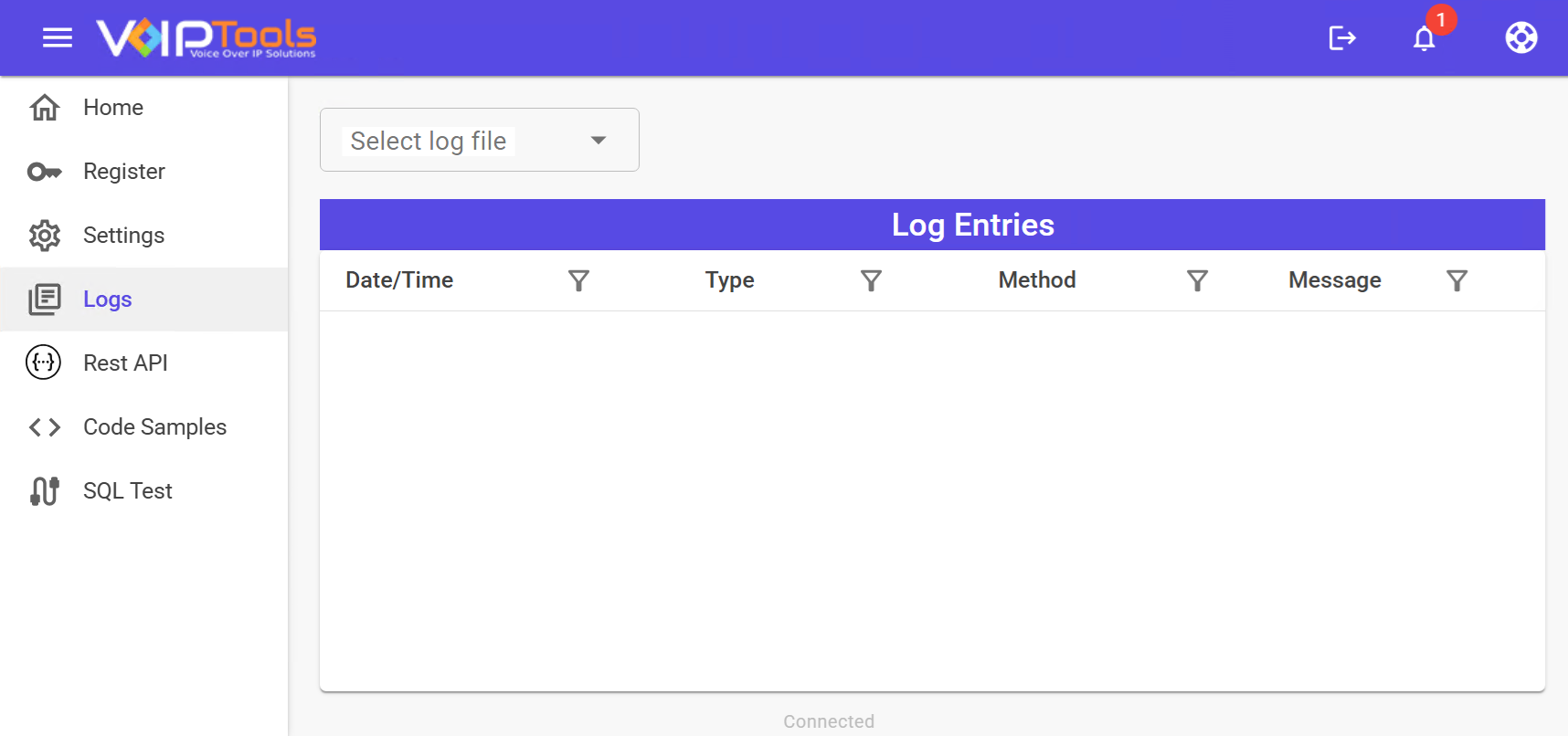Image resolution: width=1568 pixels, height=736 pixels.
Task: Open Settings from the sidebar
Action: [x=123, y=236]
